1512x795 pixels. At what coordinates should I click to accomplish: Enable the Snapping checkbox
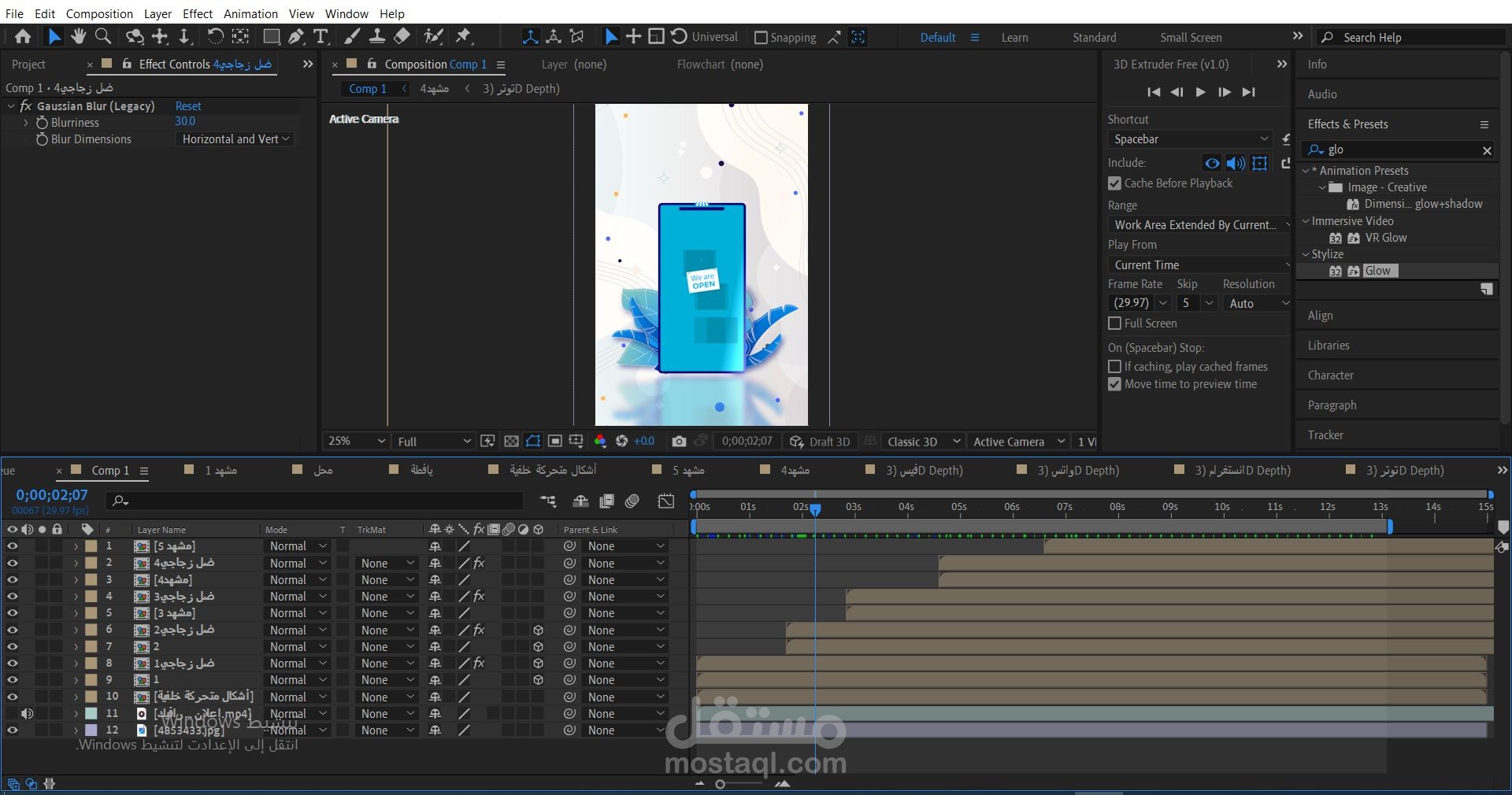point(761,38)
